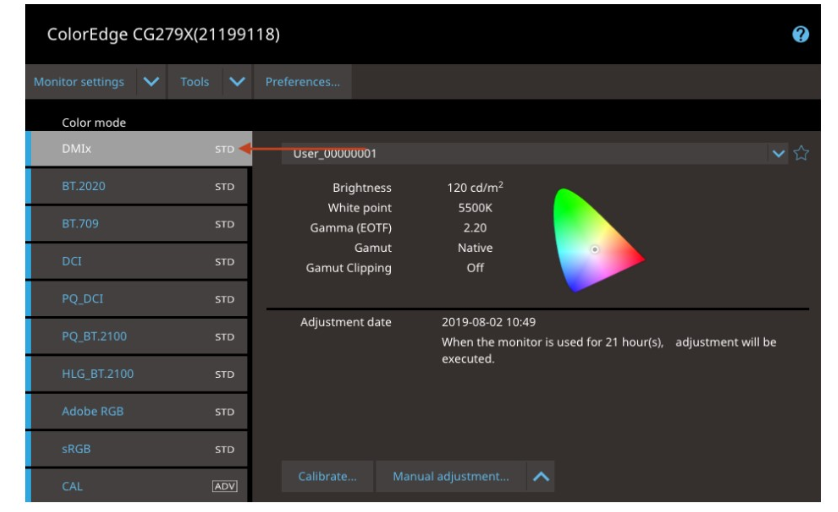Select the DMIx color mode

coord(139,149)
